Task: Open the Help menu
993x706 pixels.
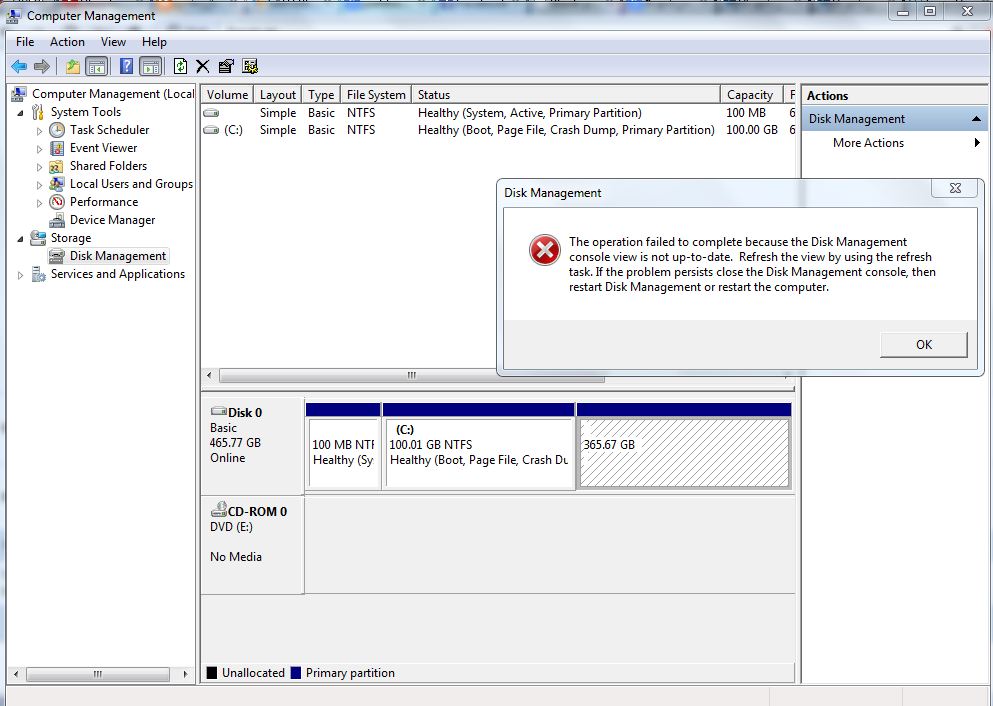Action: [x=154, y=42]
